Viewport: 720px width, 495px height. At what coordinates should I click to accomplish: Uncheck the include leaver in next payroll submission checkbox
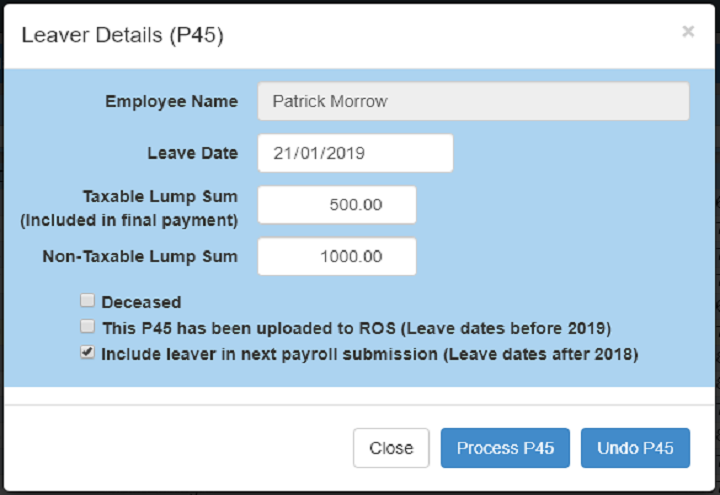point(88,352)
